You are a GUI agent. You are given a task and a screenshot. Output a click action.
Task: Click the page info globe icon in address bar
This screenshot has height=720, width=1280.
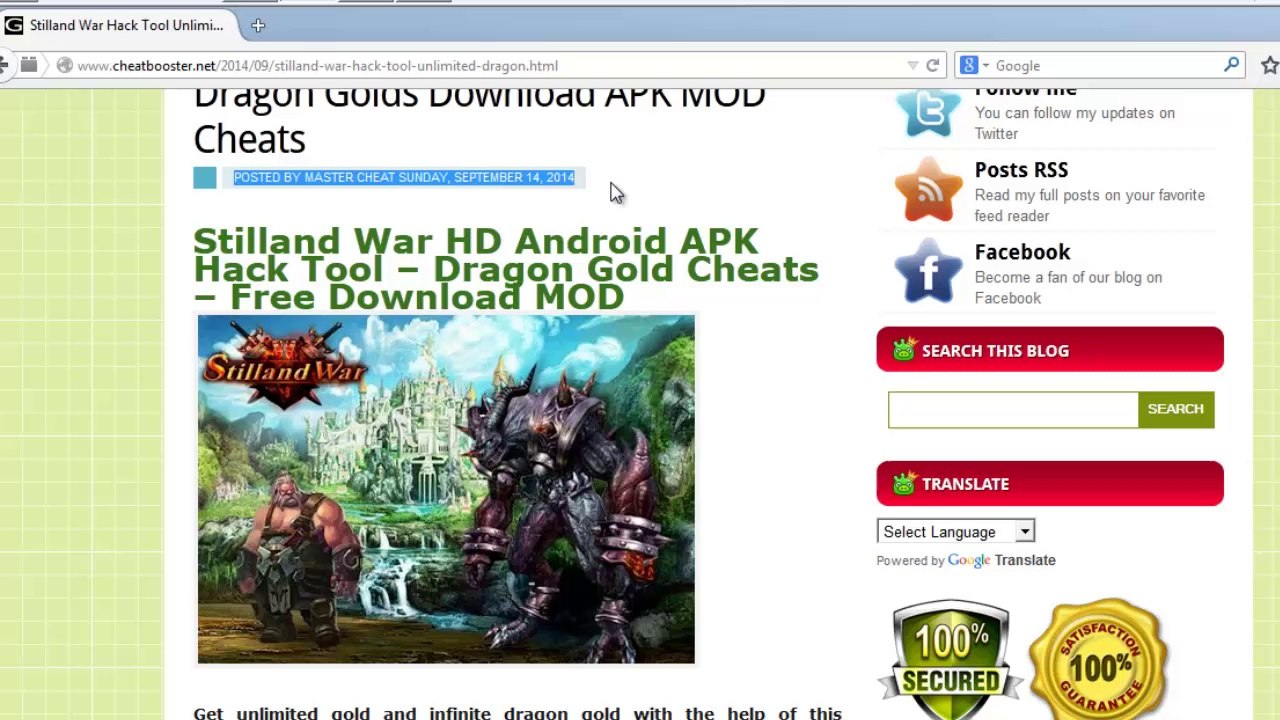point(65,66)
